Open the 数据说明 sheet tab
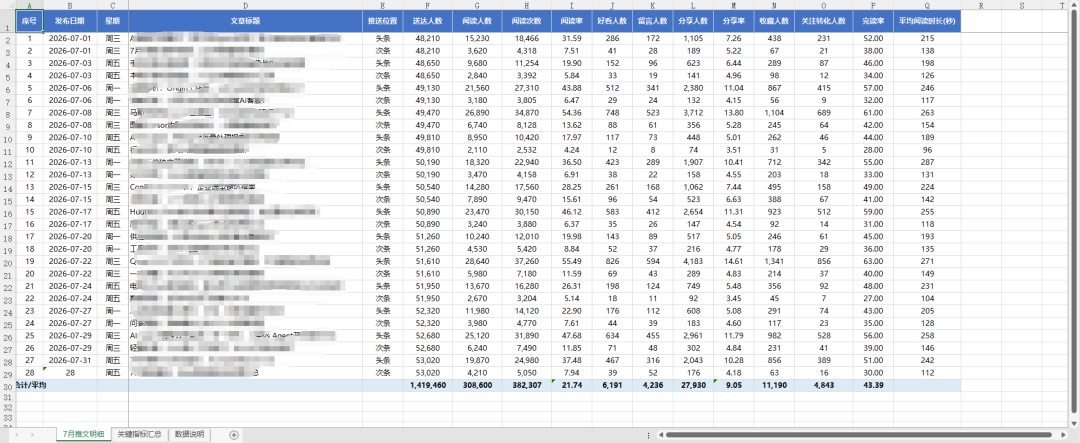This screenshot has width=1080, height=443. [x=189, y=435]
